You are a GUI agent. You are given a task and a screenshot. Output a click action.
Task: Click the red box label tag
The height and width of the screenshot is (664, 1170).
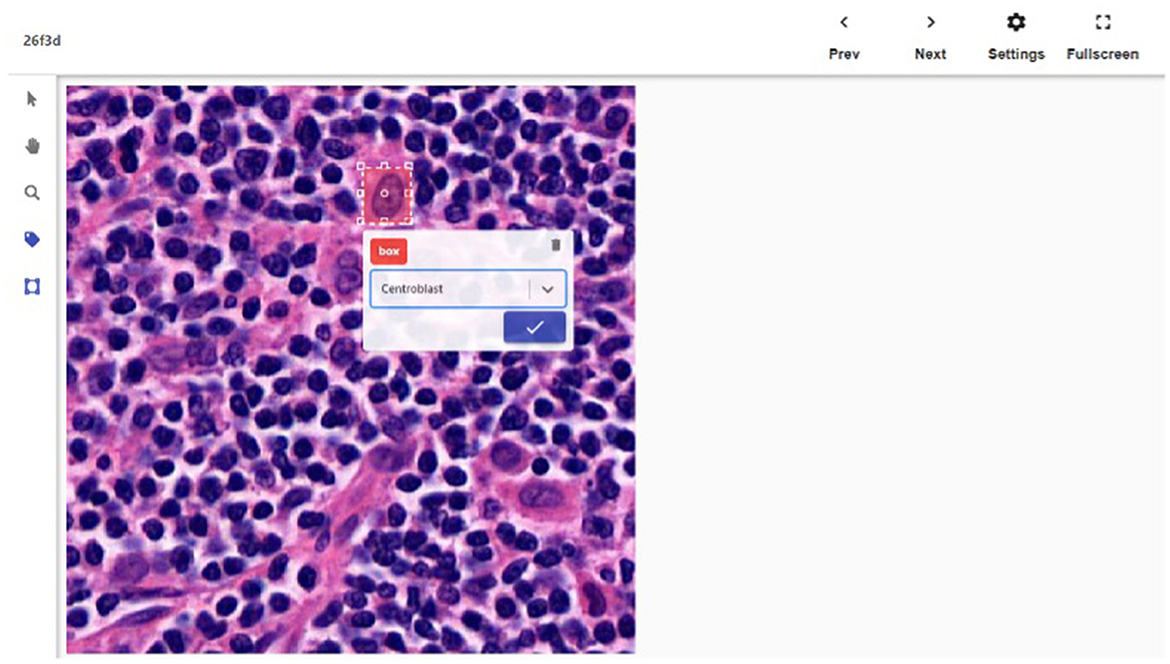[389, 251]
